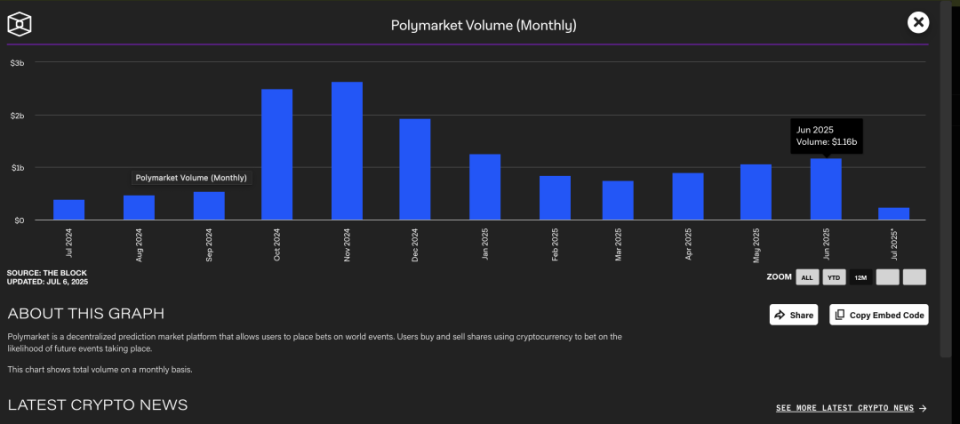This screenshot has width=960, height=424.
Task: Click the Oct 2024 volume bar
Action: coord(277,155)
